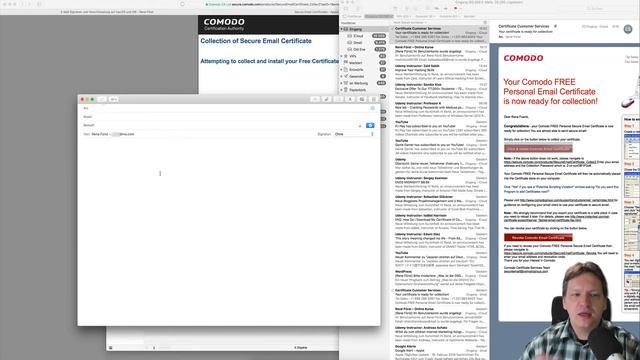
Task: Open Rene Fürst Online Kurse message
Action: tap(440, 53)
